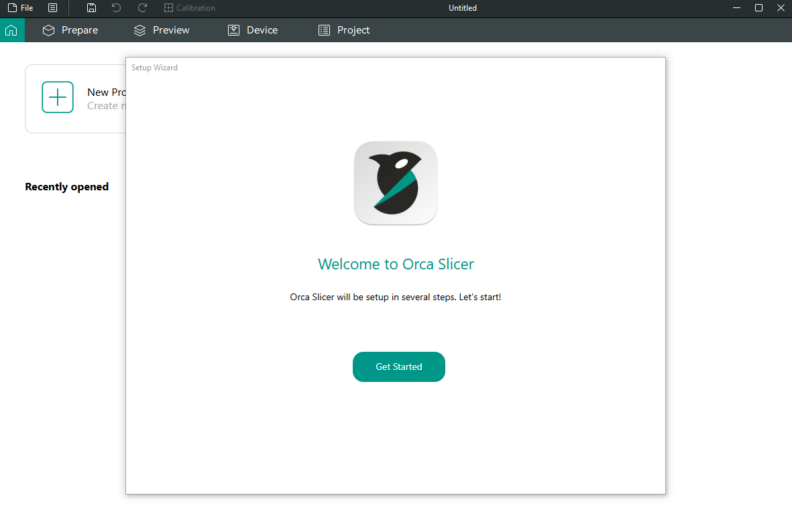Maximize the Orca Slicer window
792x526 pixels.
coord(759,8)
